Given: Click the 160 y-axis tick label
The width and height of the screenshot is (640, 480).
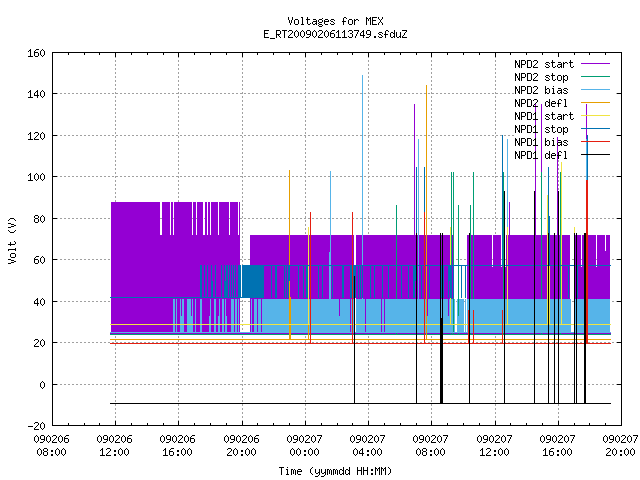Looking at the screenshot, I should (x=36, y=53).
